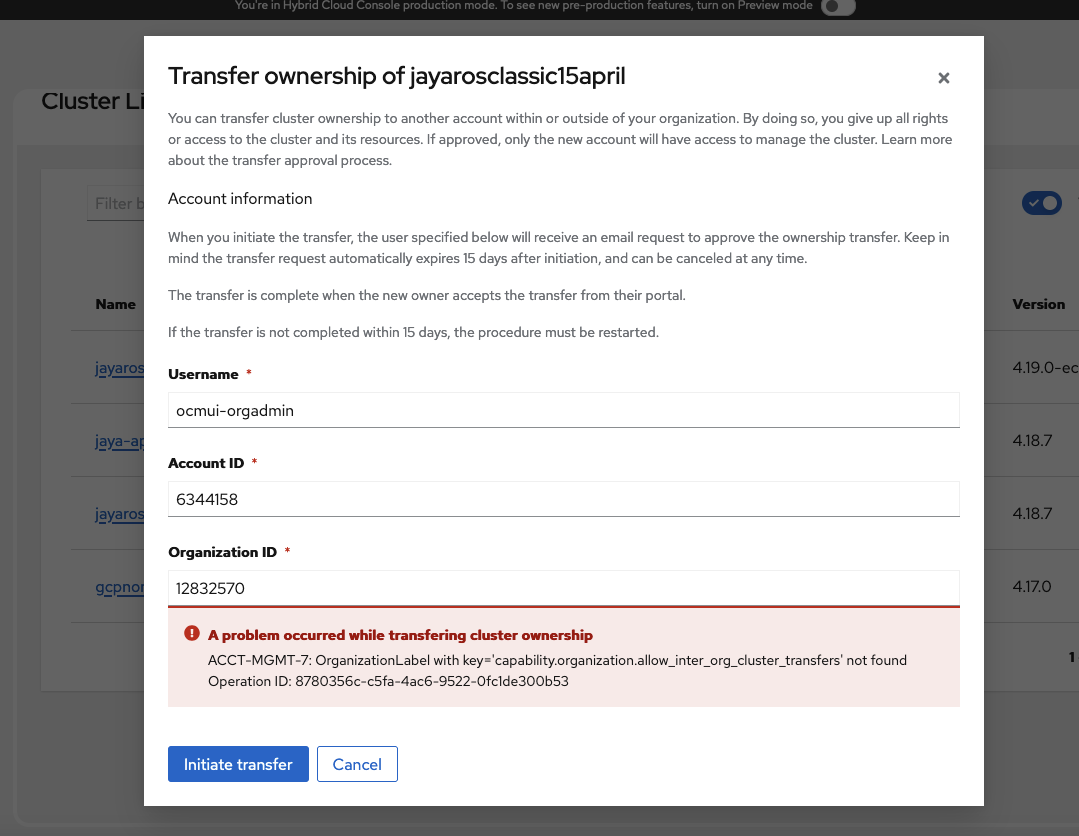
Task: Click the ACCT-MGMT-7 error message line
Action: pyautogui.click(x=557, y=660)
